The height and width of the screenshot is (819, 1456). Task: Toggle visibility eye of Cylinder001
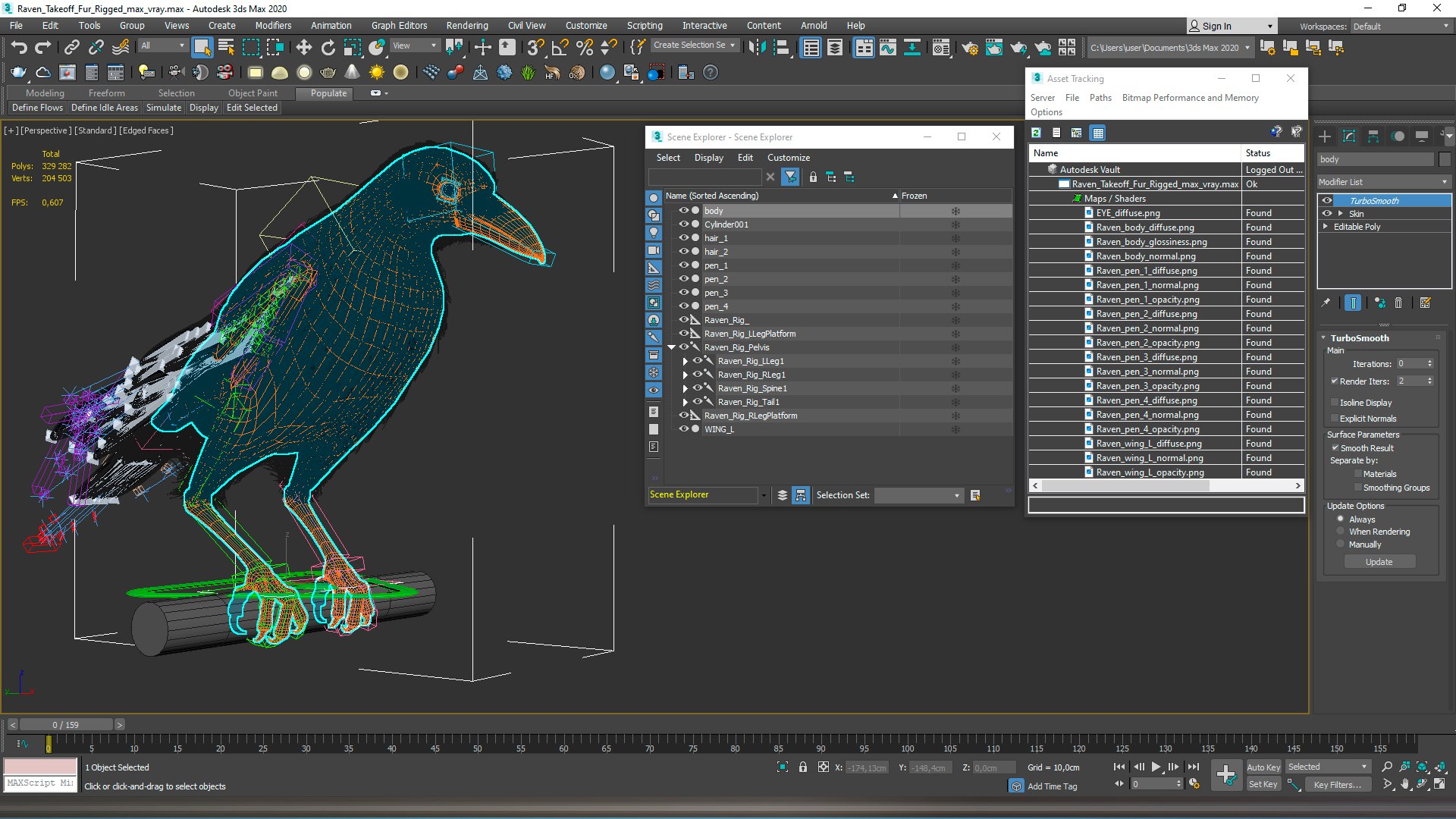(683, 224)
